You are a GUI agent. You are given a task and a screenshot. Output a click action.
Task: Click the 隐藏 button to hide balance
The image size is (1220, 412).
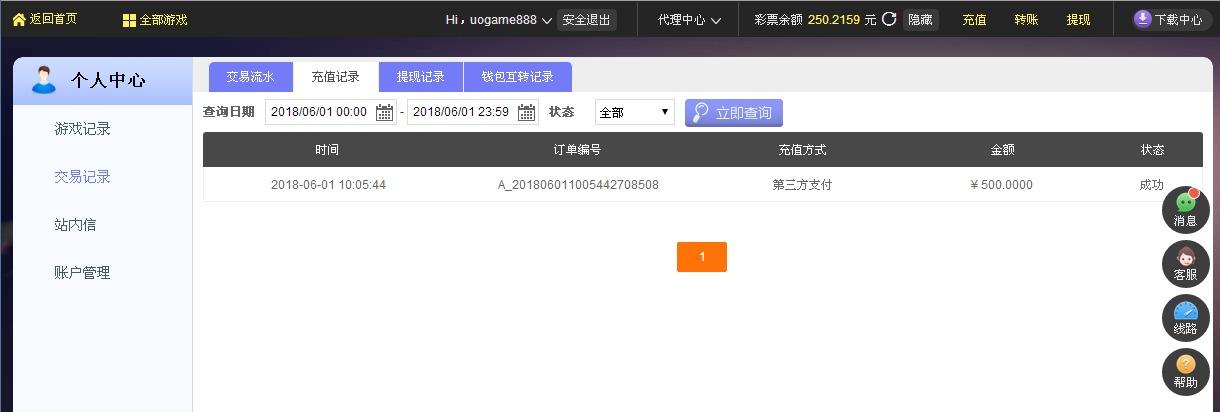pyautogui.click(x=921, y=20)
